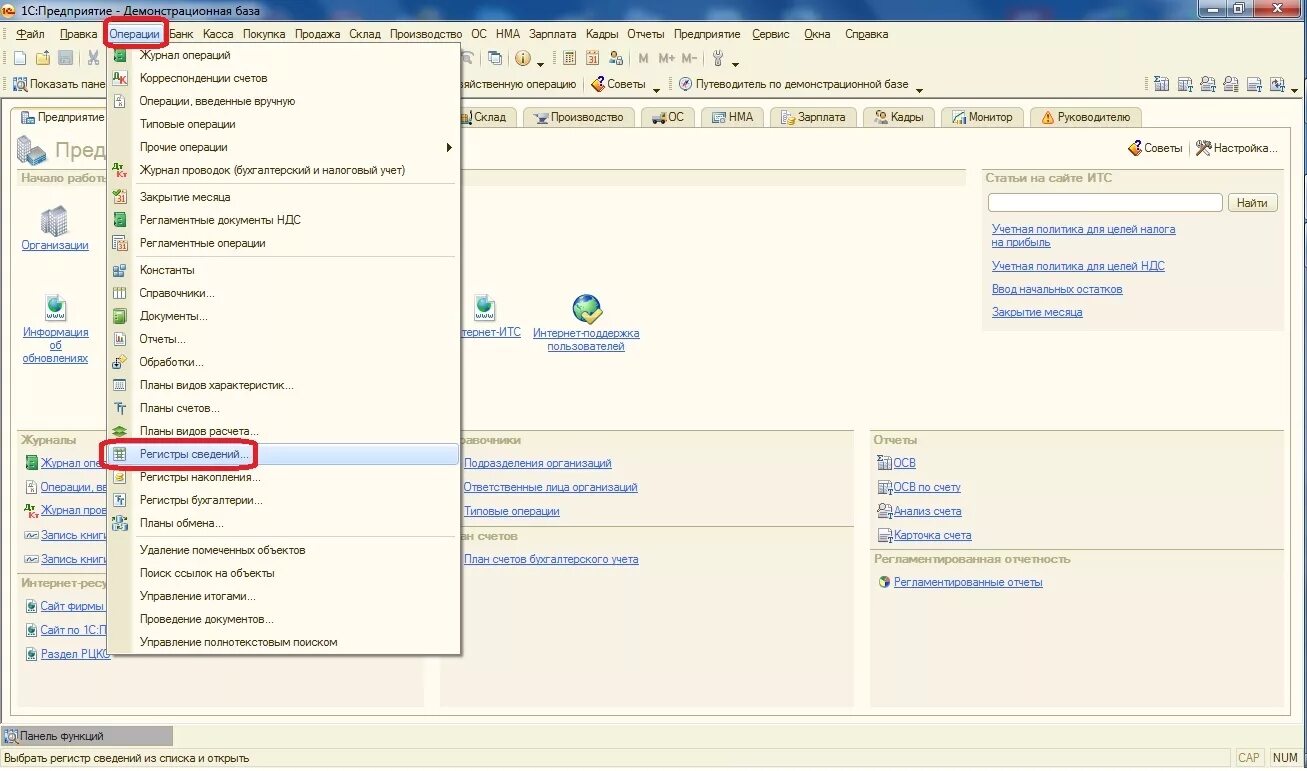This screenshot has height=771, width=1307.
Task: Expand dropdown arrow next to help icon
Action: pos(541,64)
